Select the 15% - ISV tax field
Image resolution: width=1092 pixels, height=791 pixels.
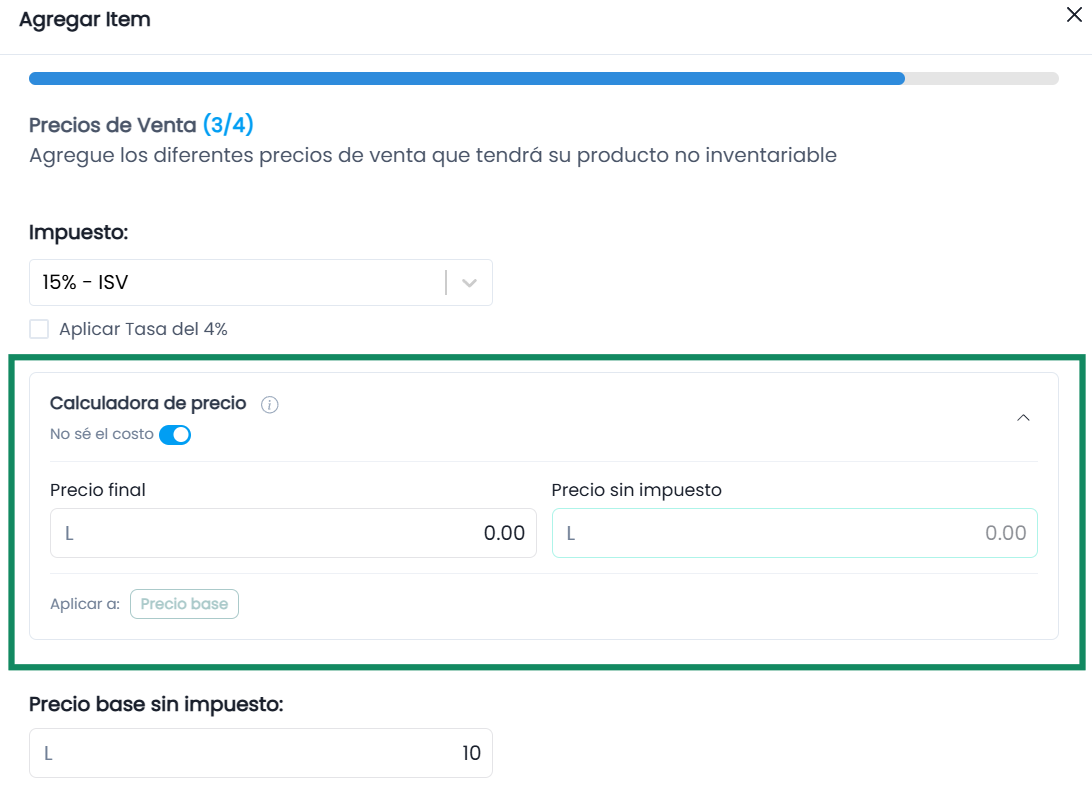point(260,283)
